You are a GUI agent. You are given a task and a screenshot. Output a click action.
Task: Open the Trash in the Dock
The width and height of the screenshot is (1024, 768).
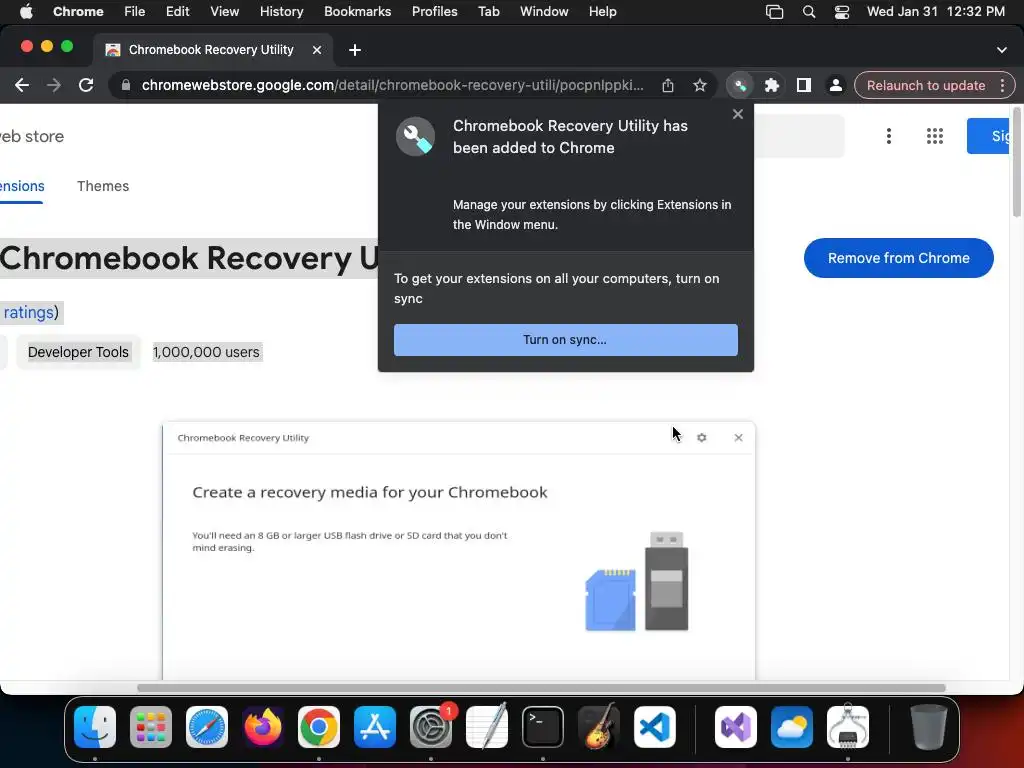pyautogui.click(x=929, y=727)
